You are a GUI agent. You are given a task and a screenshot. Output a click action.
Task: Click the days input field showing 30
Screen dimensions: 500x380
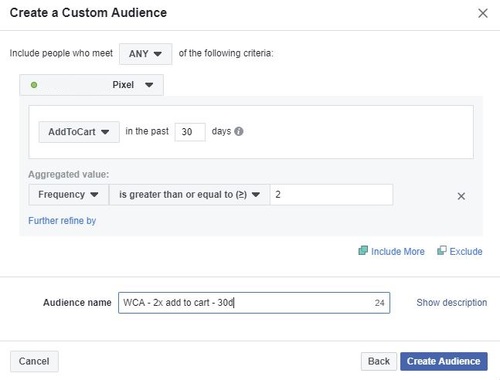[x=190, y=132]
